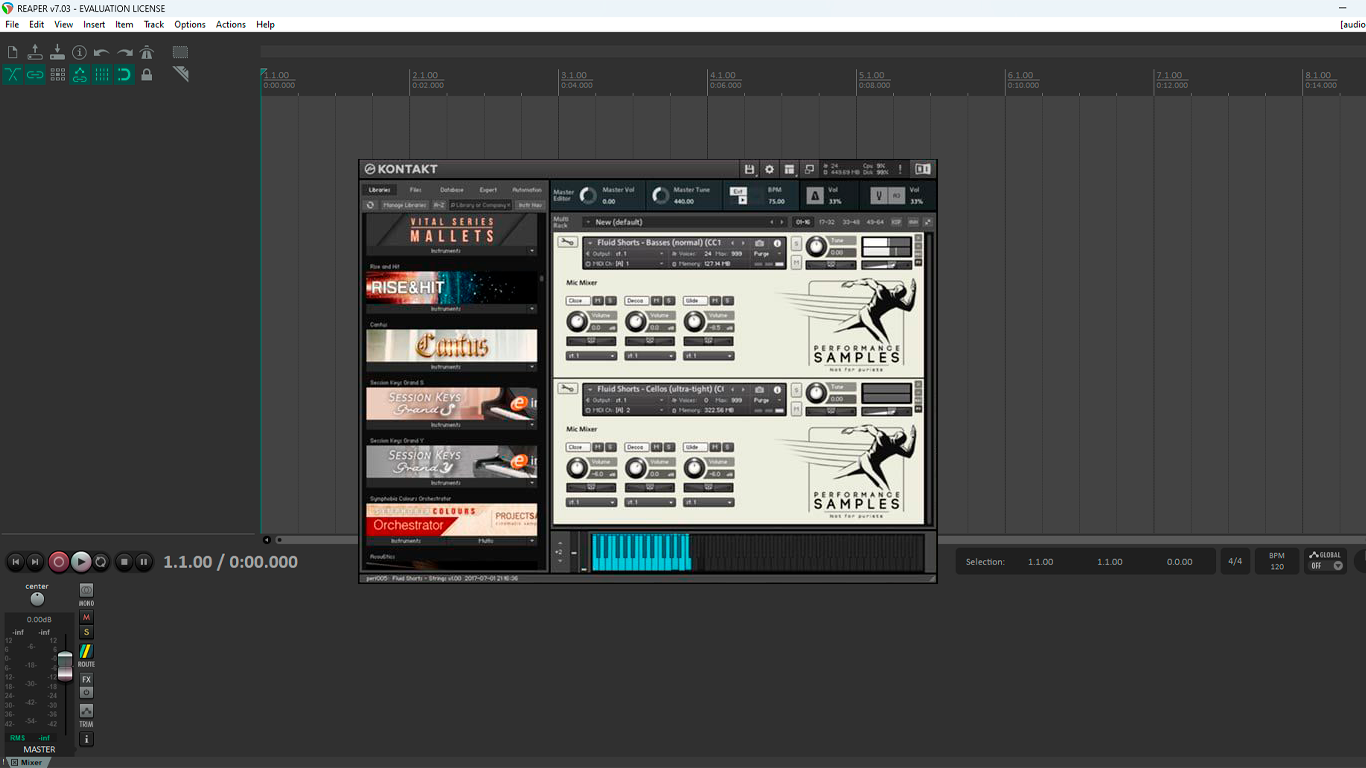This screenshot has height=768, width=1366.
Task: Open the Track menu
Action: (x=154, y=24)
